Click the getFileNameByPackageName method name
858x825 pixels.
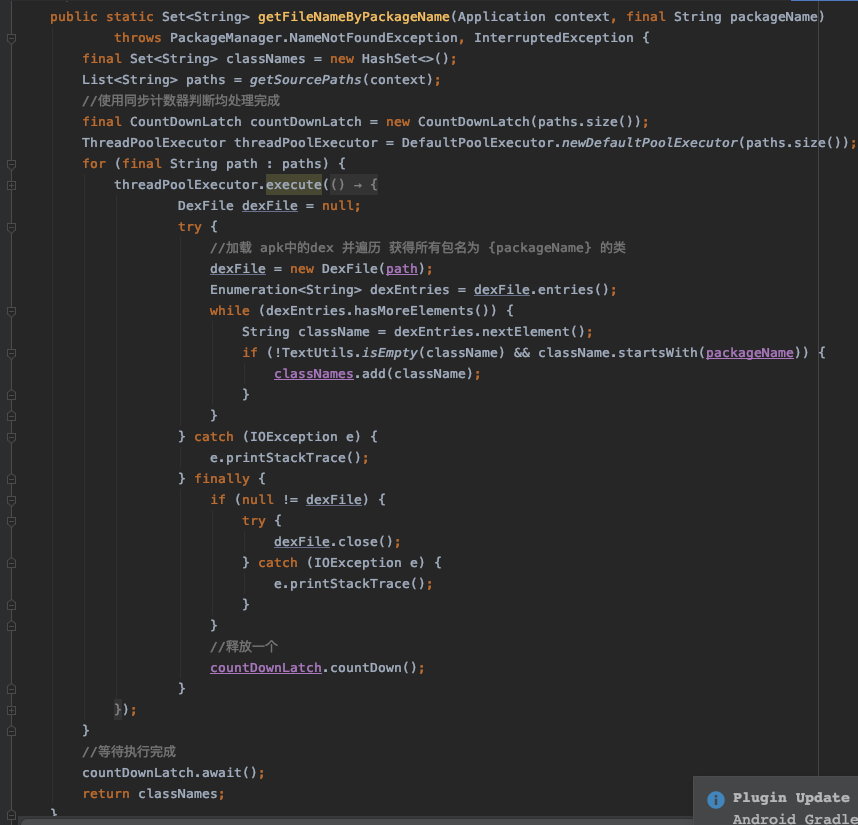(353, 17)
